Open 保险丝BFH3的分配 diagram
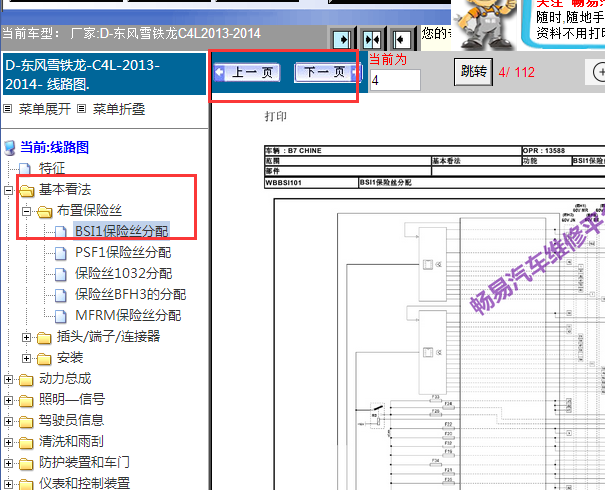605x490 pixels. tap(131, 294)
